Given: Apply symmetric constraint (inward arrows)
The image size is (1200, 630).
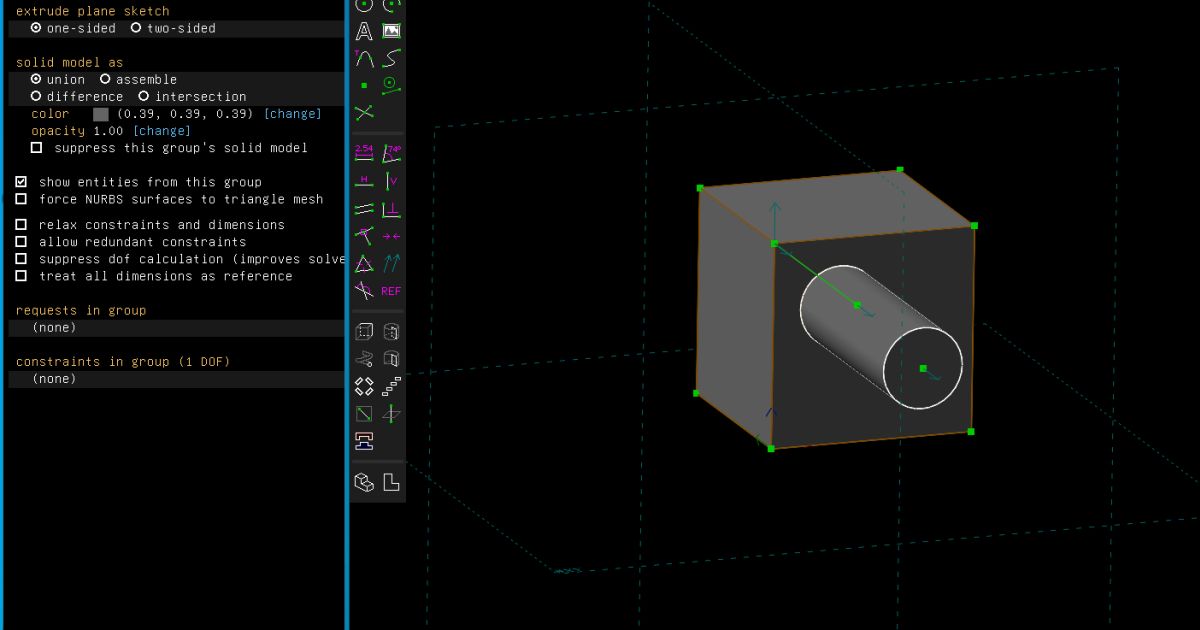Looking at the screenshot, I should click(391, 236).
